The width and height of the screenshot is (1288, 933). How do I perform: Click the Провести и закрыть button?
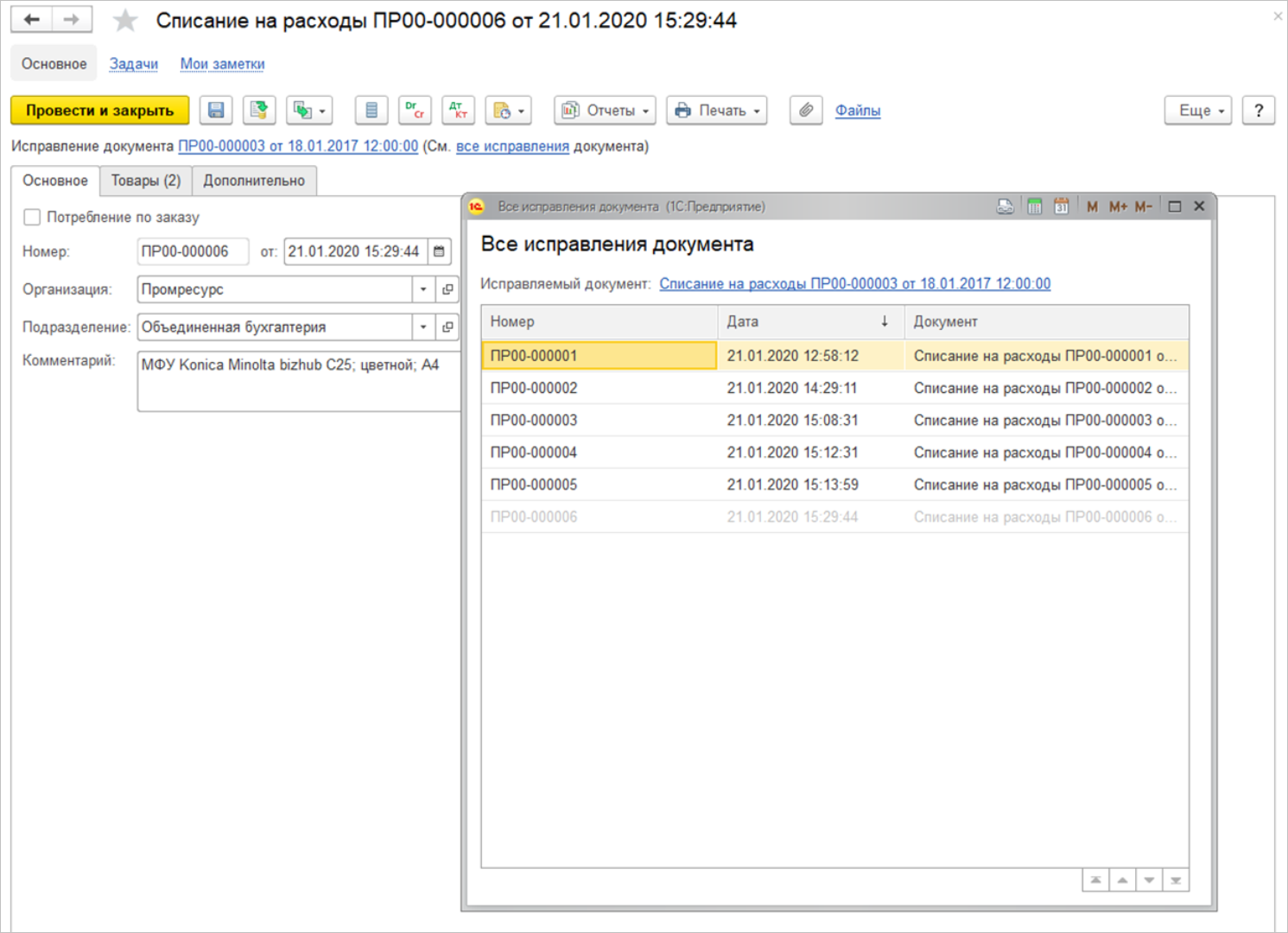pyautogui.click(x=100, y=110)
